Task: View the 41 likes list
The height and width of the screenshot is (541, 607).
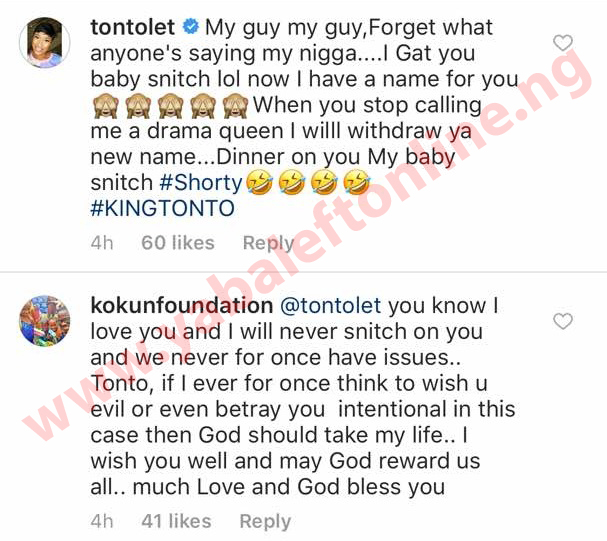Action: (x=176, y=521)
